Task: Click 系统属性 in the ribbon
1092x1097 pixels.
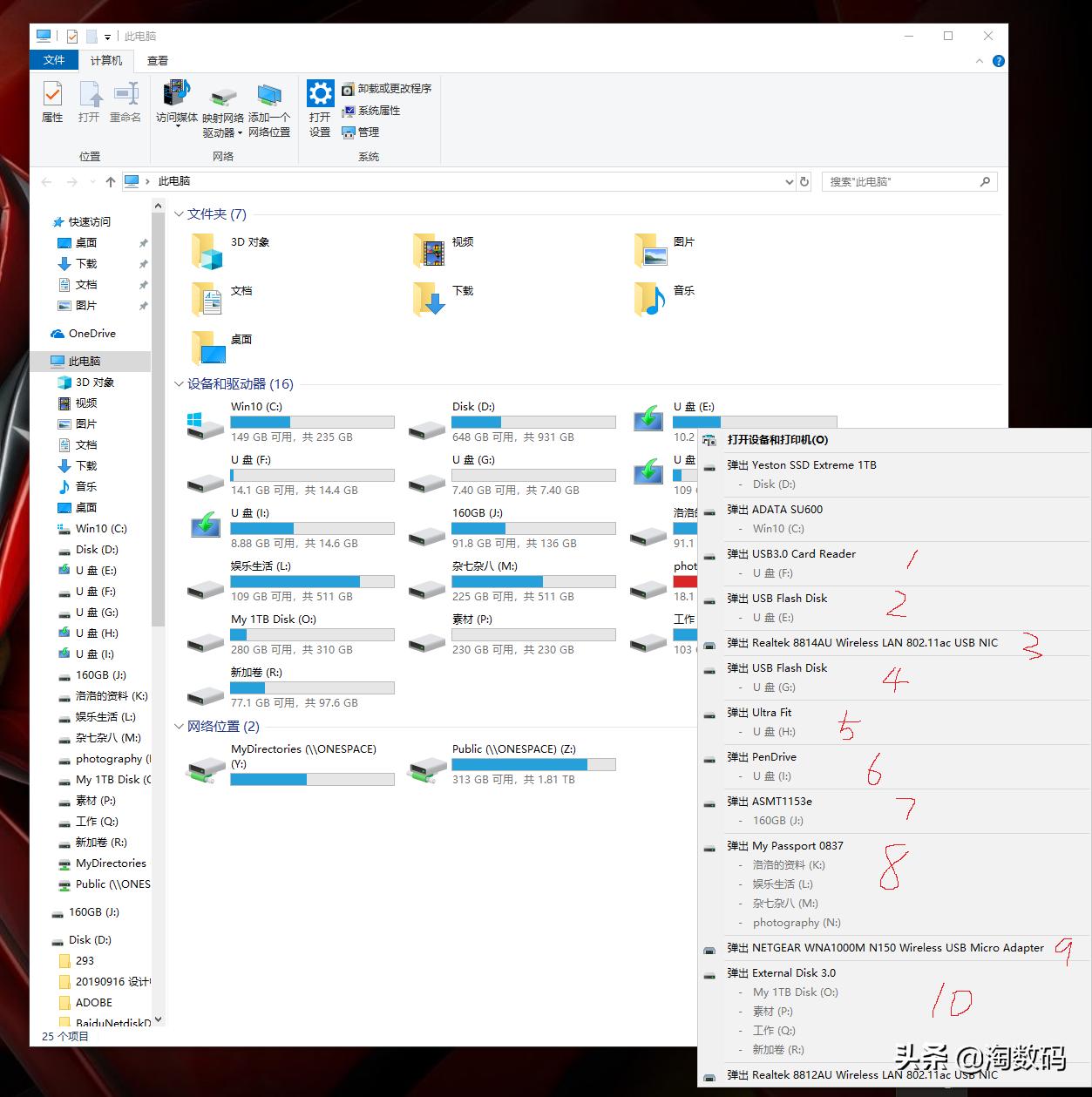Action: pyautogui.click(x=370, y=111)
